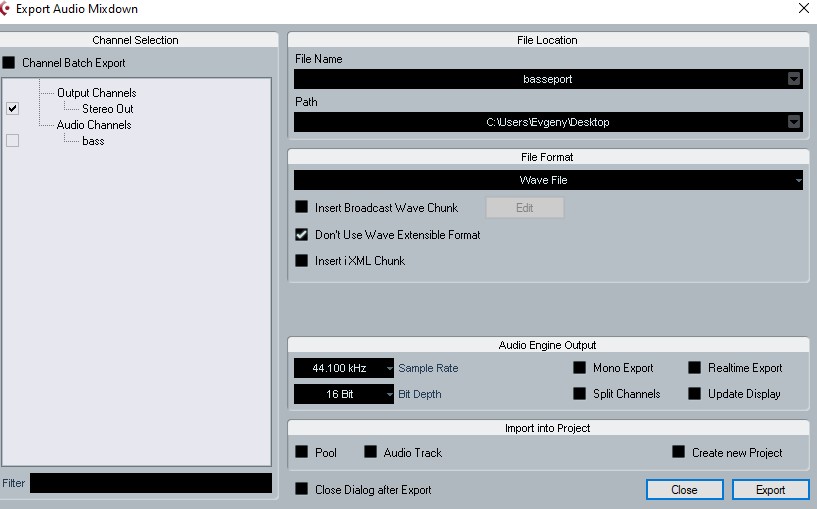
Task: Open the Wave File format dropdown
Action: point(548,180)
